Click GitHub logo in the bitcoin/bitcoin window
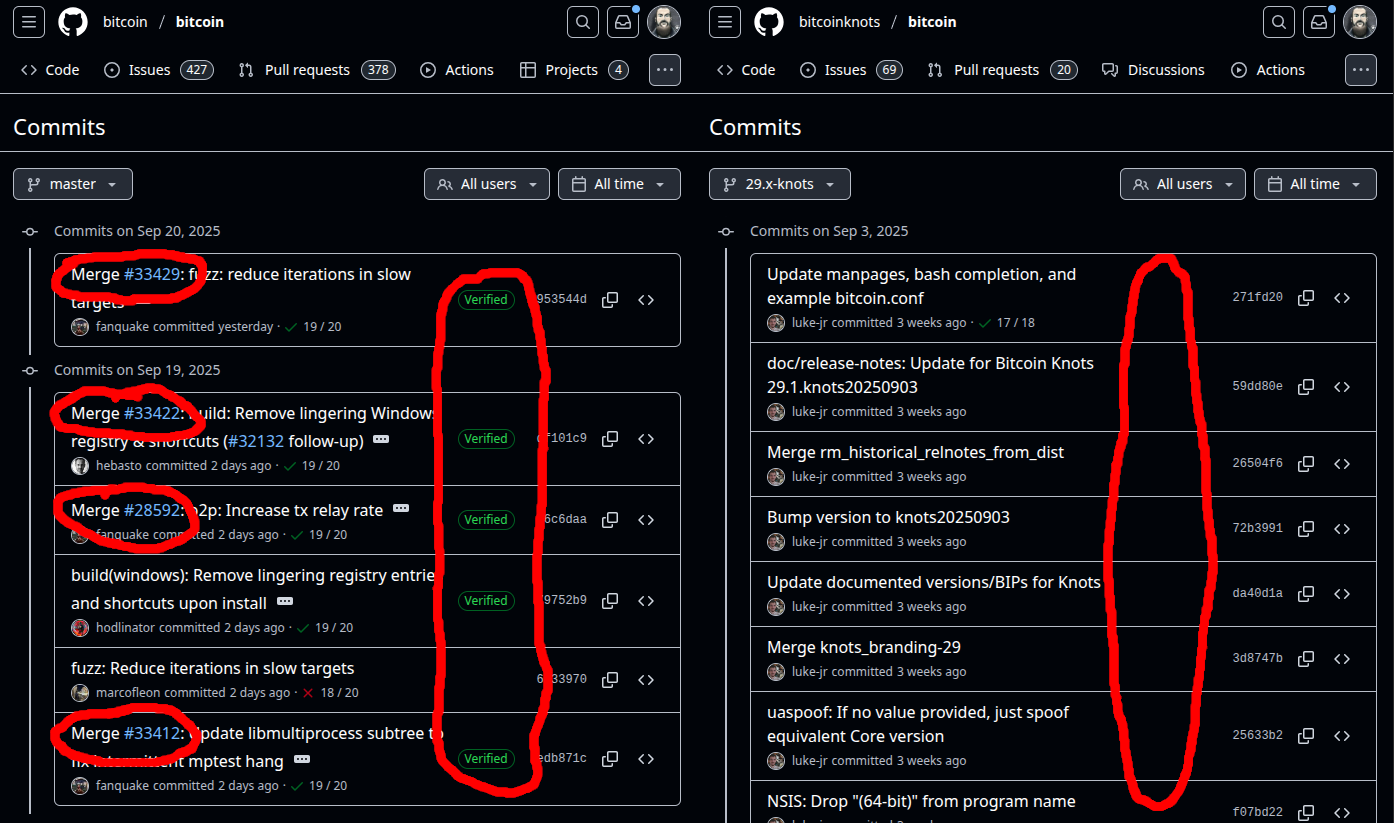 73,22
